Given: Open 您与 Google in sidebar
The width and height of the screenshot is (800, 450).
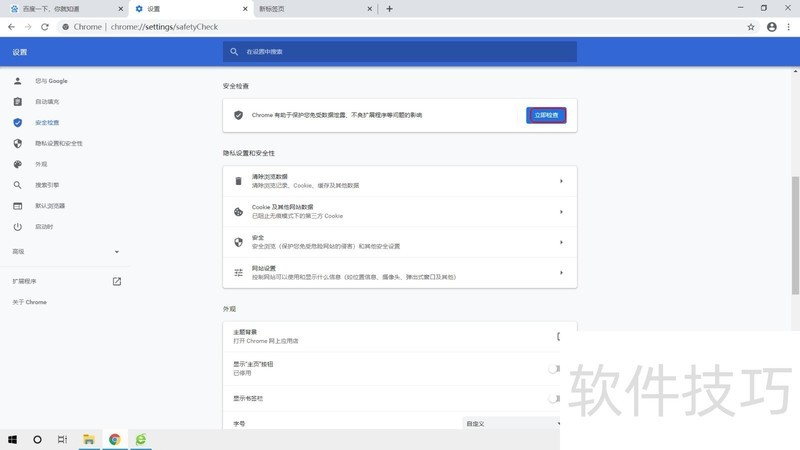Looking at the screenshot, I should [x=51, y=81].
